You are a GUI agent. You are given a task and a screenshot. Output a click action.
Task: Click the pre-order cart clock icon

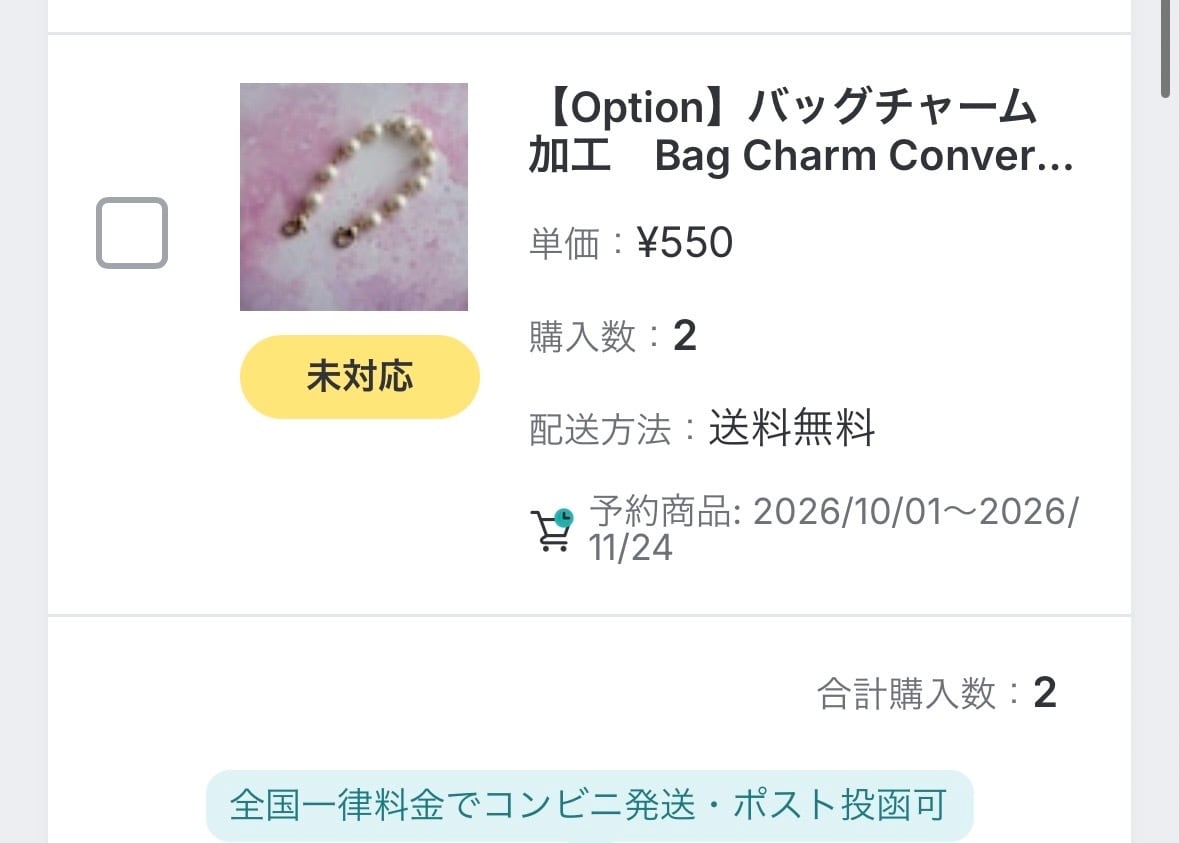(x=553, y=529)
